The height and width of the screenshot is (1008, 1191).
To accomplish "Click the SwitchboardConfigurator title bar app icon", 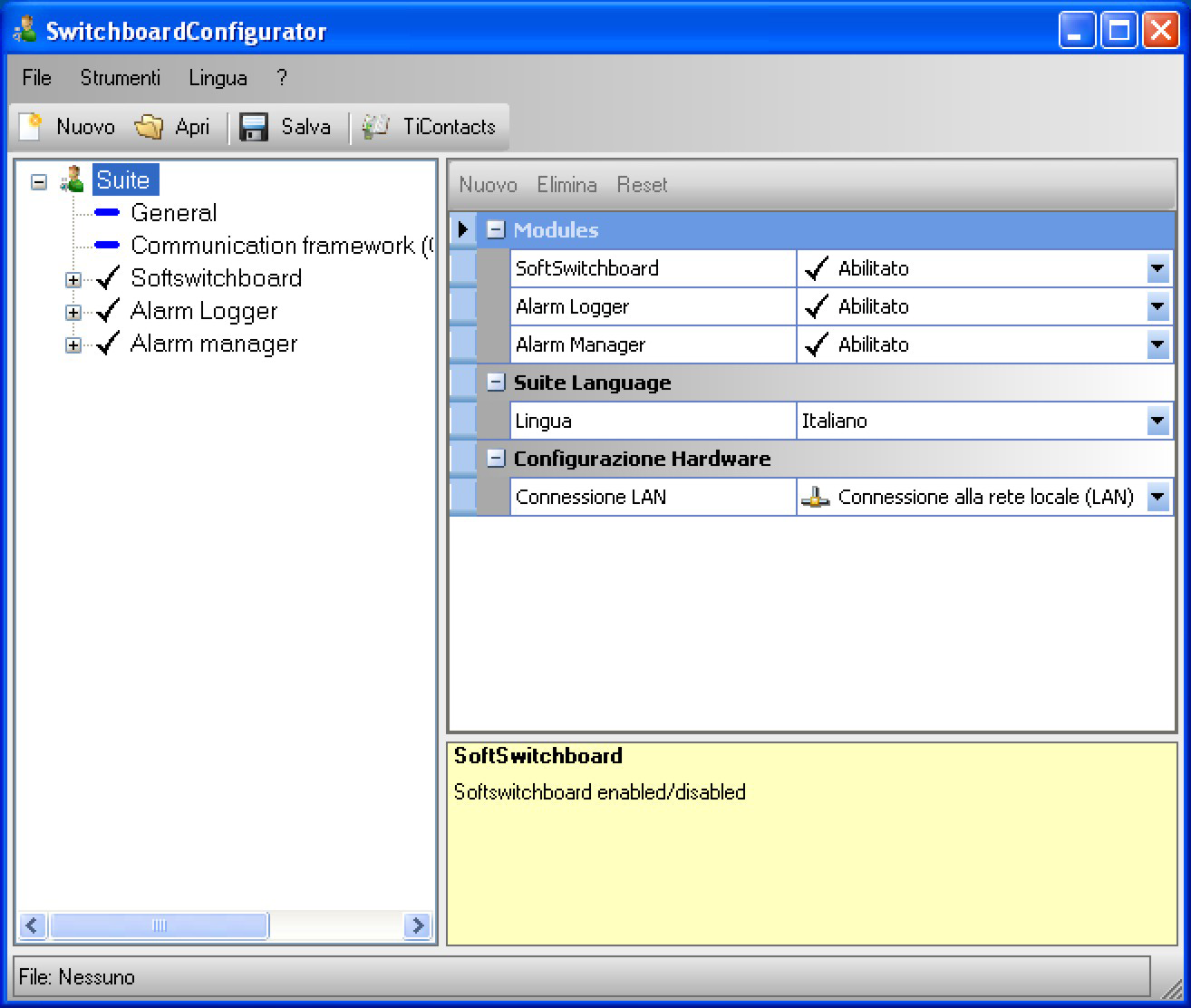I will tap(24, 30).
